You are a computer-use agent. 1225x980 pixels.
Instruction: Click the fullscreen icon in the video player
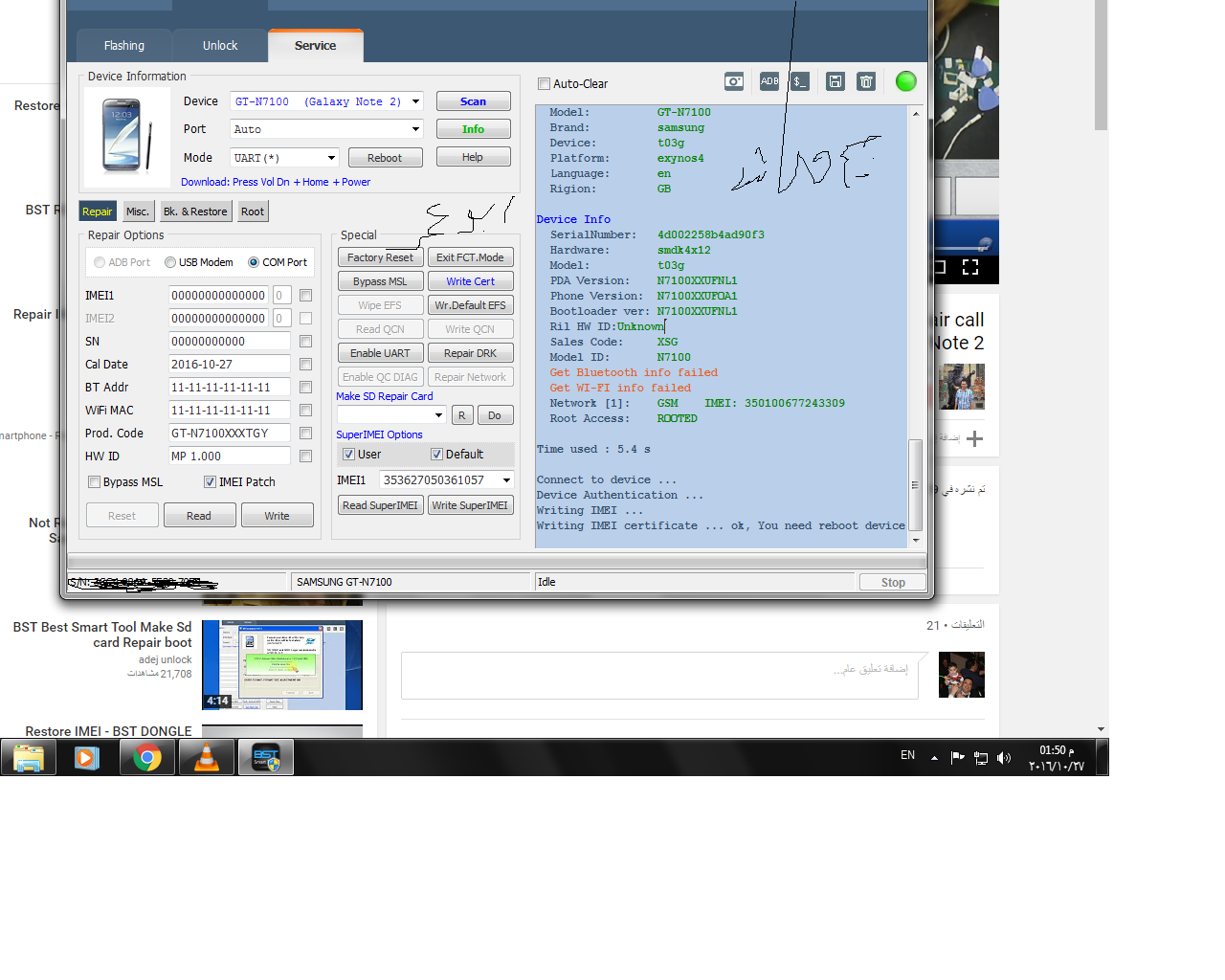970,267
